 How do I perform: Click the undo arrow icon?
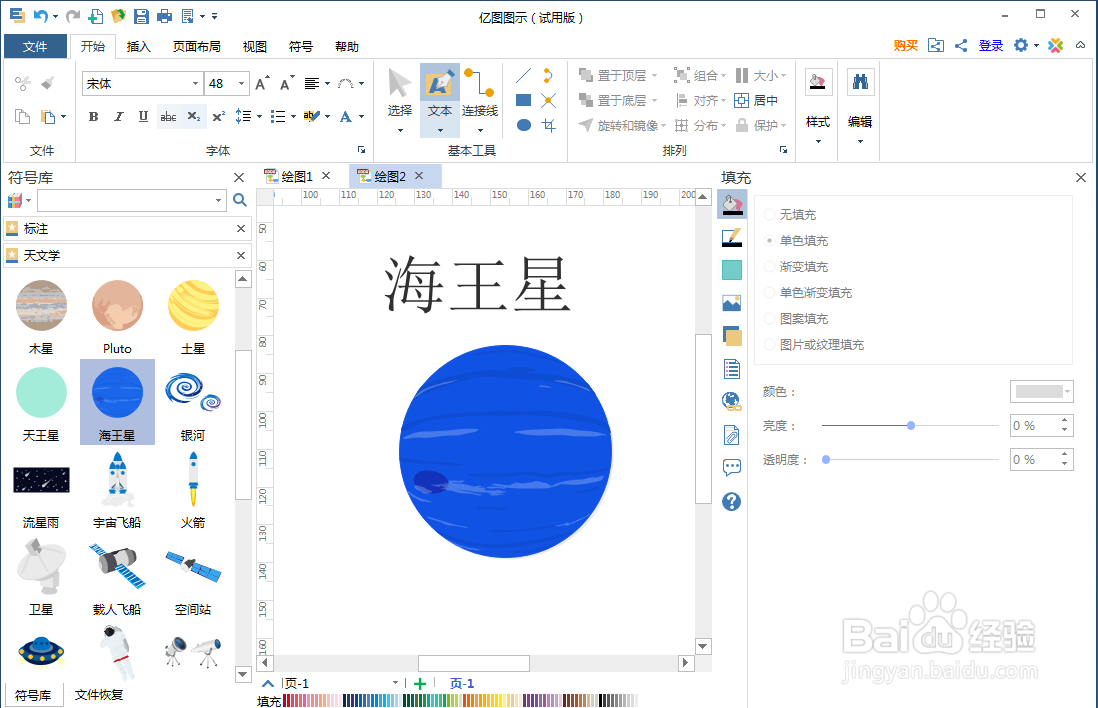(41, 15)
